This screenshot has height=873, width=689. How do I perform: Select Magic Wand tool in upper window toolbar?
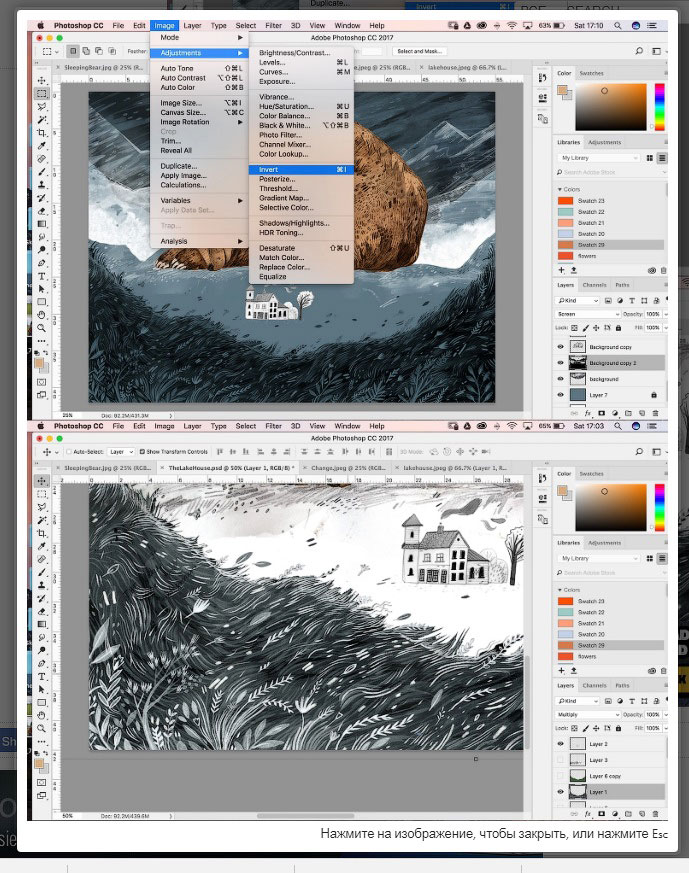pyautogui.click(x=42, y=120)
